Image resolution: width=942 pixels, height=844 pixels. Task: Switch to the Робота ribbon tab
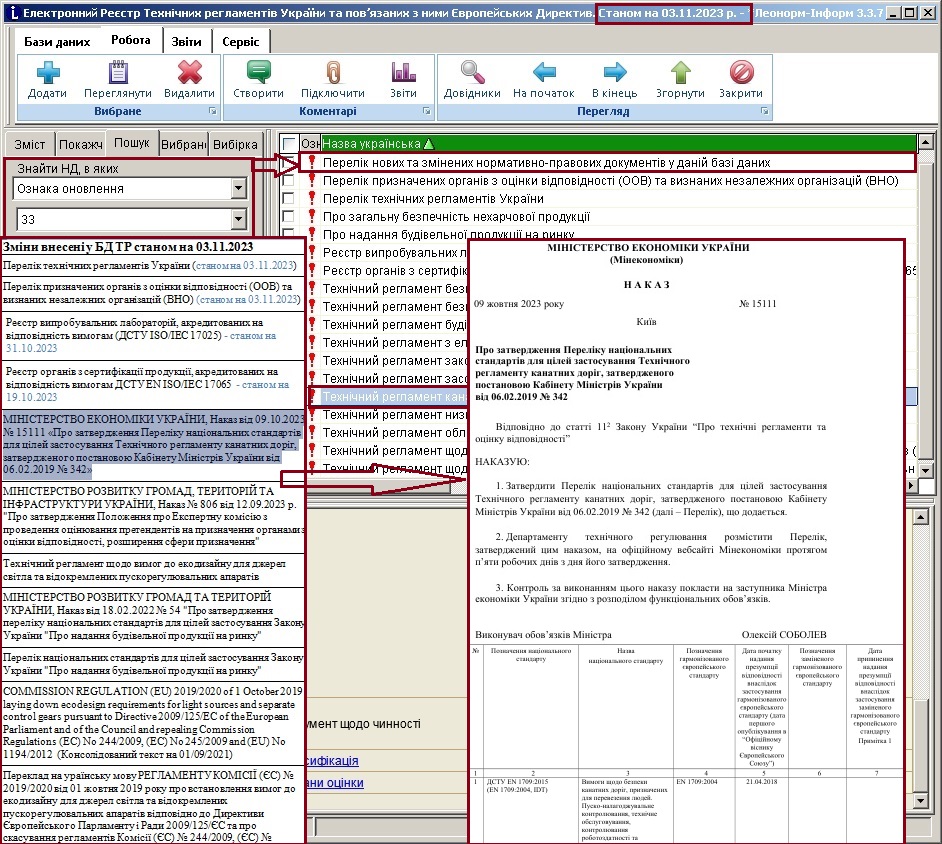[130, 40]
